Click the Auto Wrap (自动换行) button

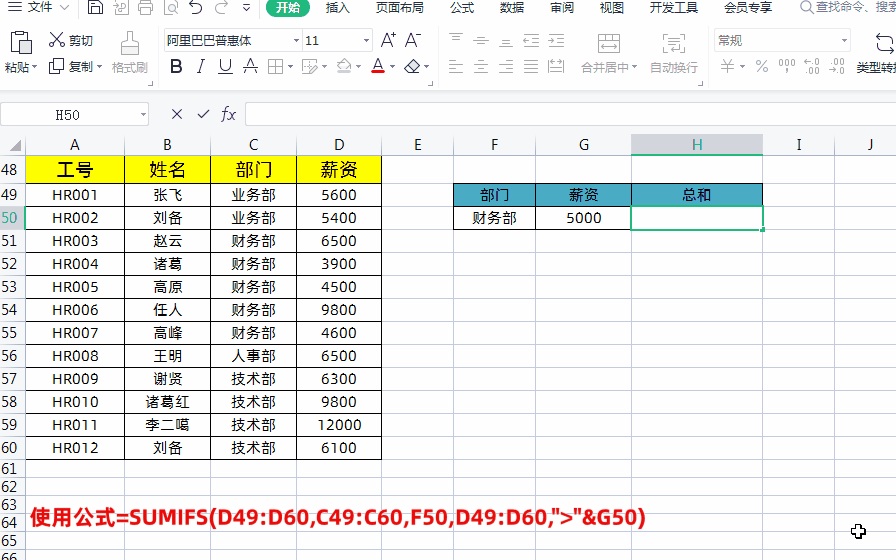[674, 53]
